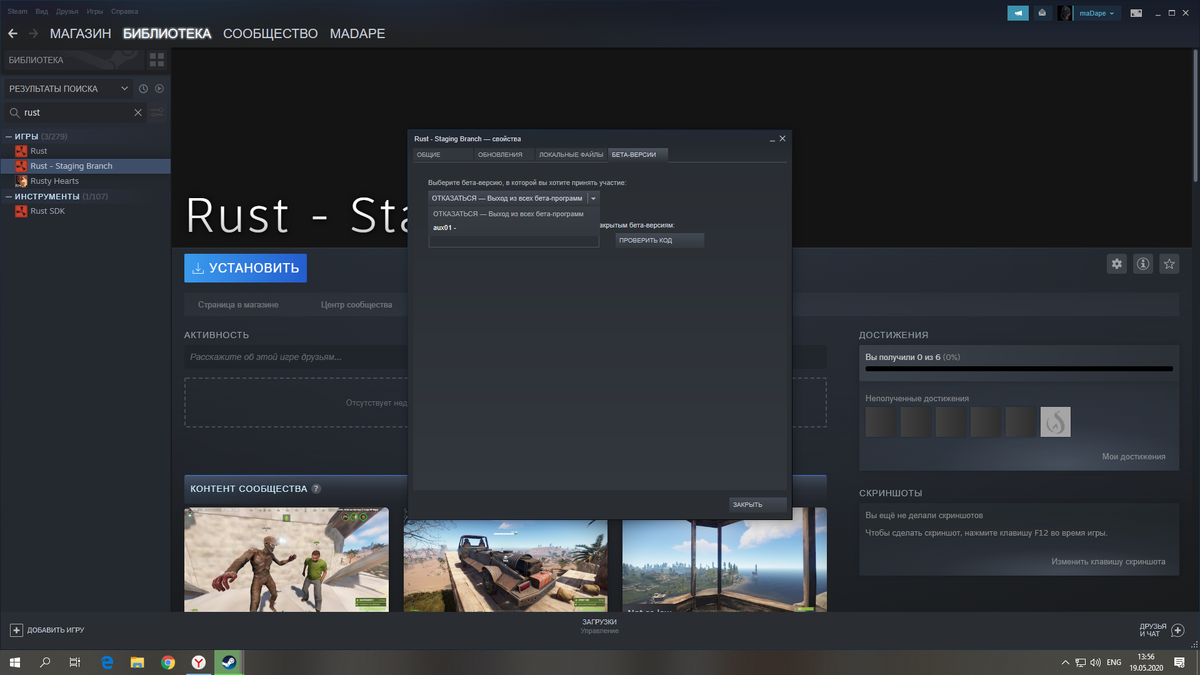
Task: Open the ENG language indicator
Action: coord(1113,662)
